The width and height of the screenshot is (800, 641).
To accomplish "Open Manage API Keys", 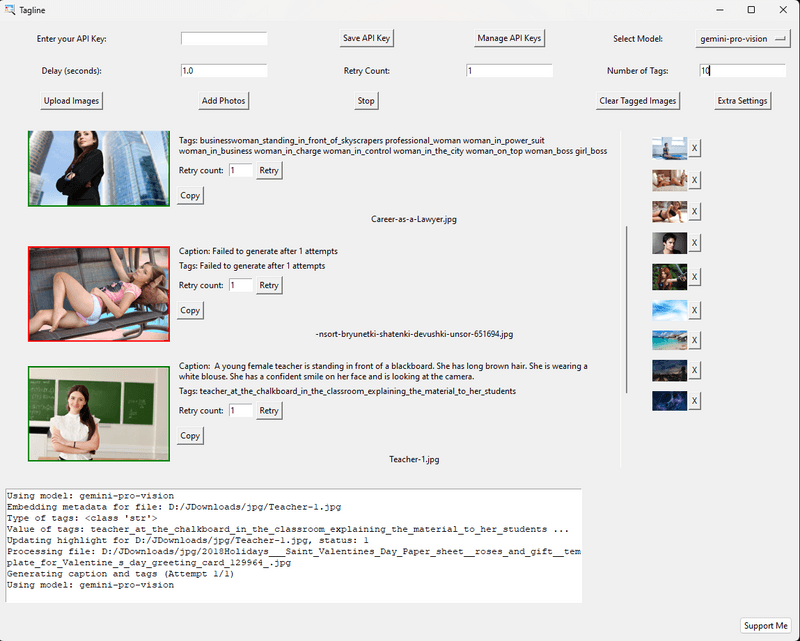I will click(509, 38).
